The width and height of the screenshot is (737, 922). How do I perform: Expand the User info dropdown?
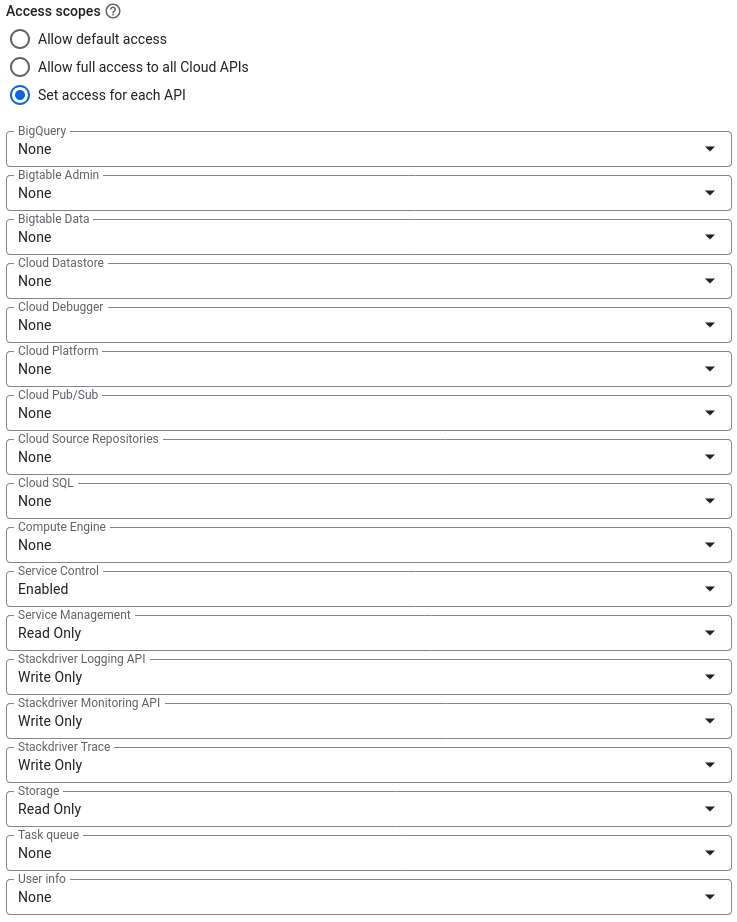tap(368, 897)
